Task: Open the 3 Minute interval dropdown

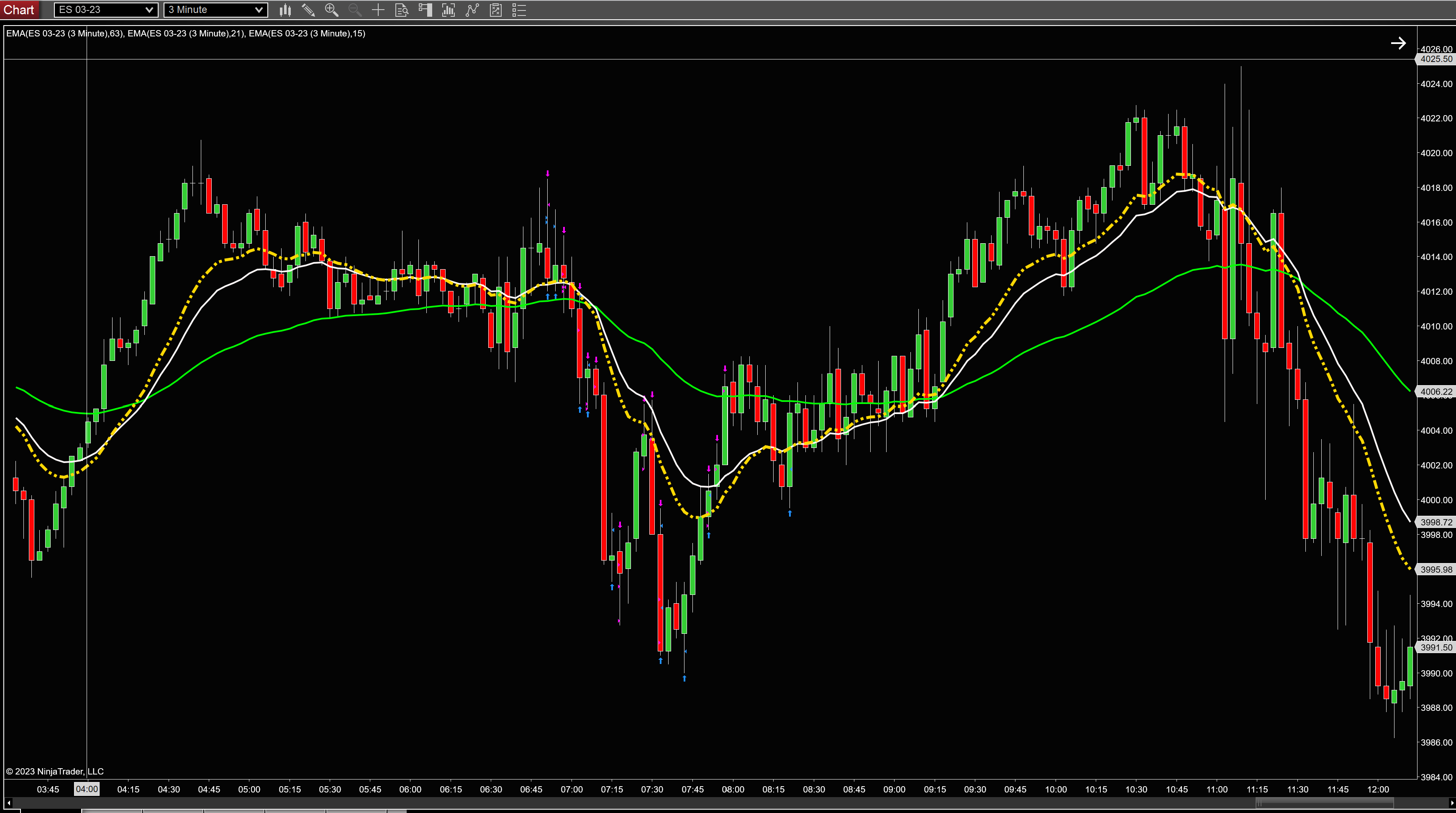Action: click(215, 10)
